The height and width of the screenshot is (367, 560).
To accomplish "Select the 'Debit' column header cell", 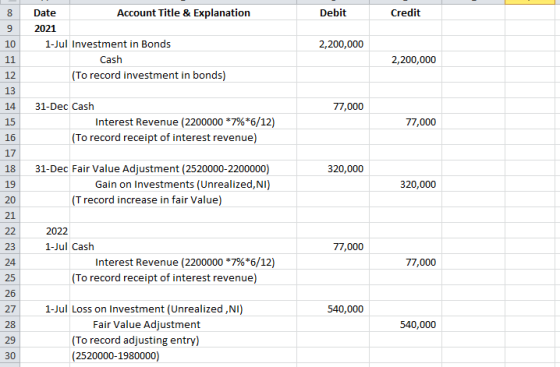I will click(333, 13).
